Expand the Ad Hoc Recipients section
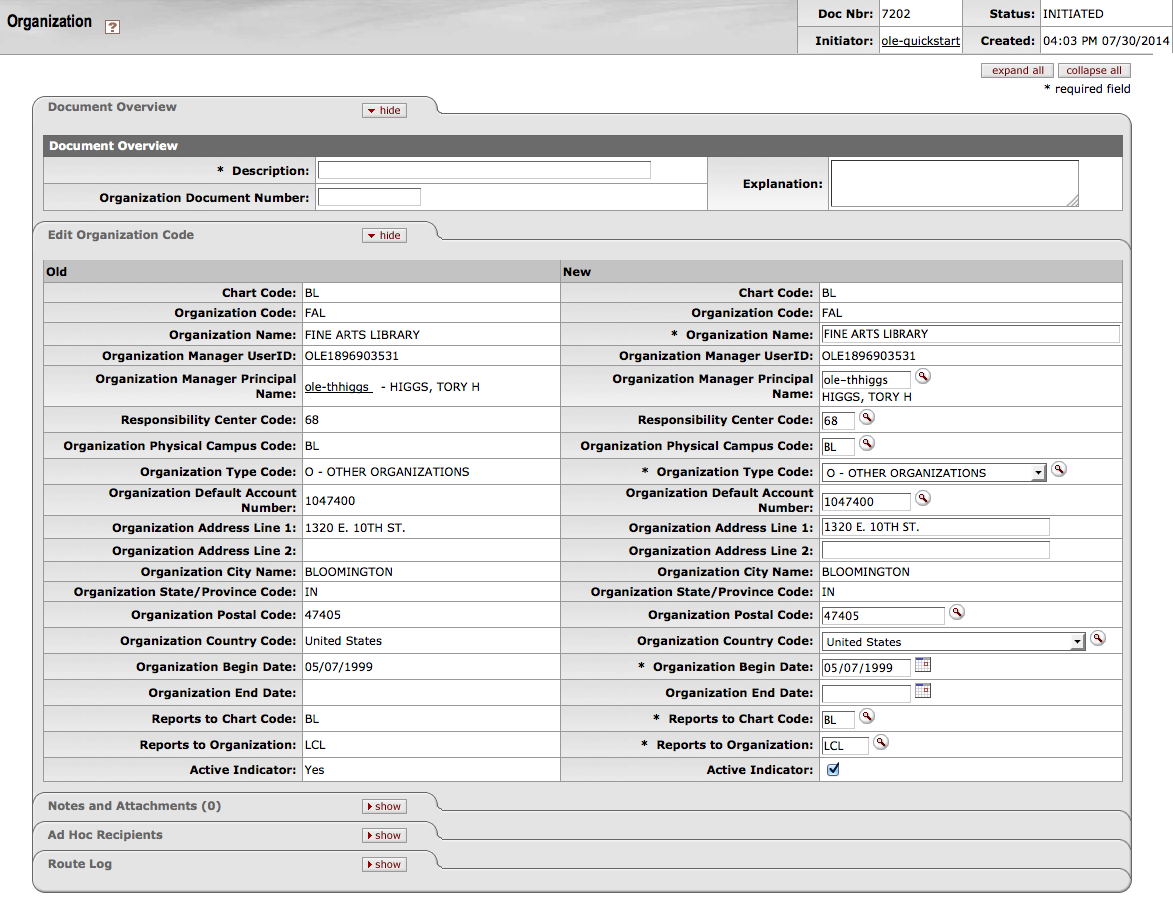The width and height of the screenshot is (1173, 897). [x=384, y=835]
